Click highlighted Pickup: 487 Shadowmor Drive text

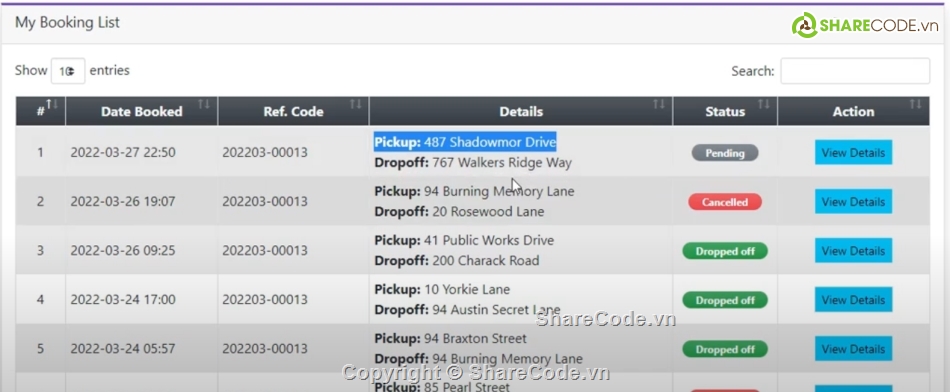(465, 142)
